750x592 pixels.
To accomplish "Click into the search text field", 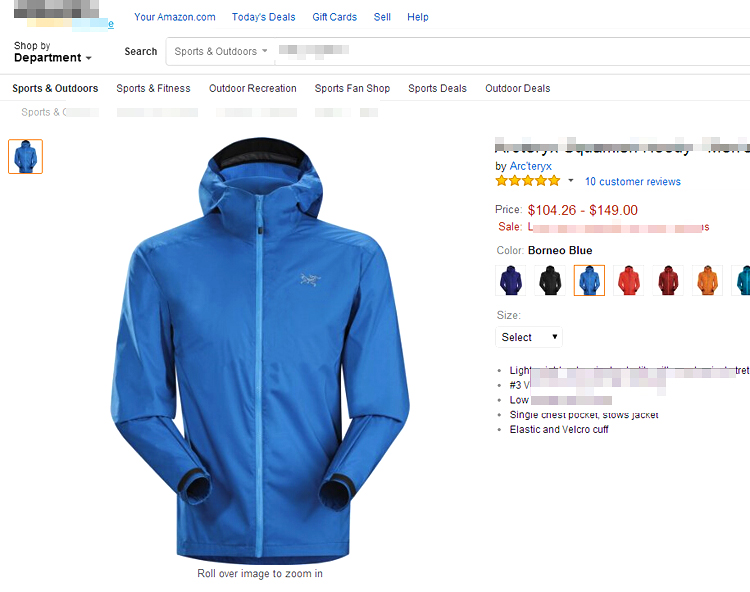I will [x=512, y=51].
